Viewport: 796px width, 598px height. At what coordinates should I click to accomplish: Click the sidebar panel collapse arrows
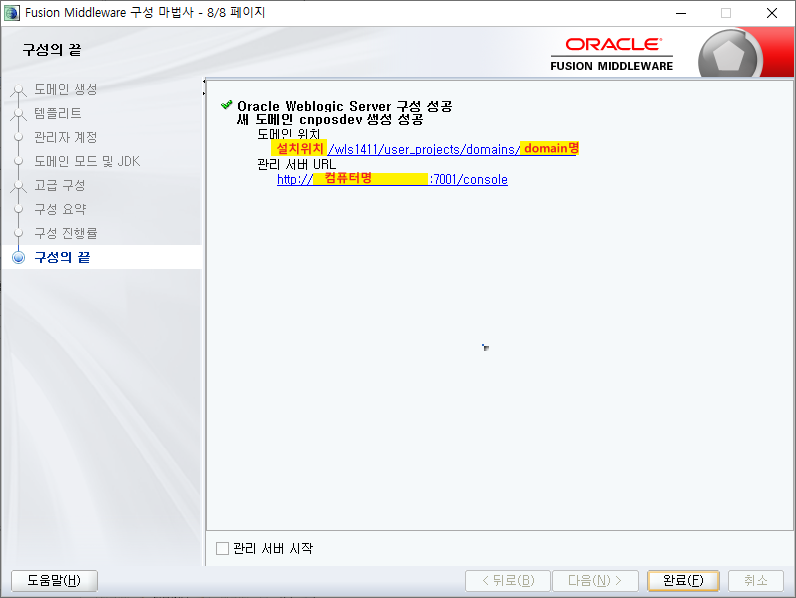coord(204,87)
